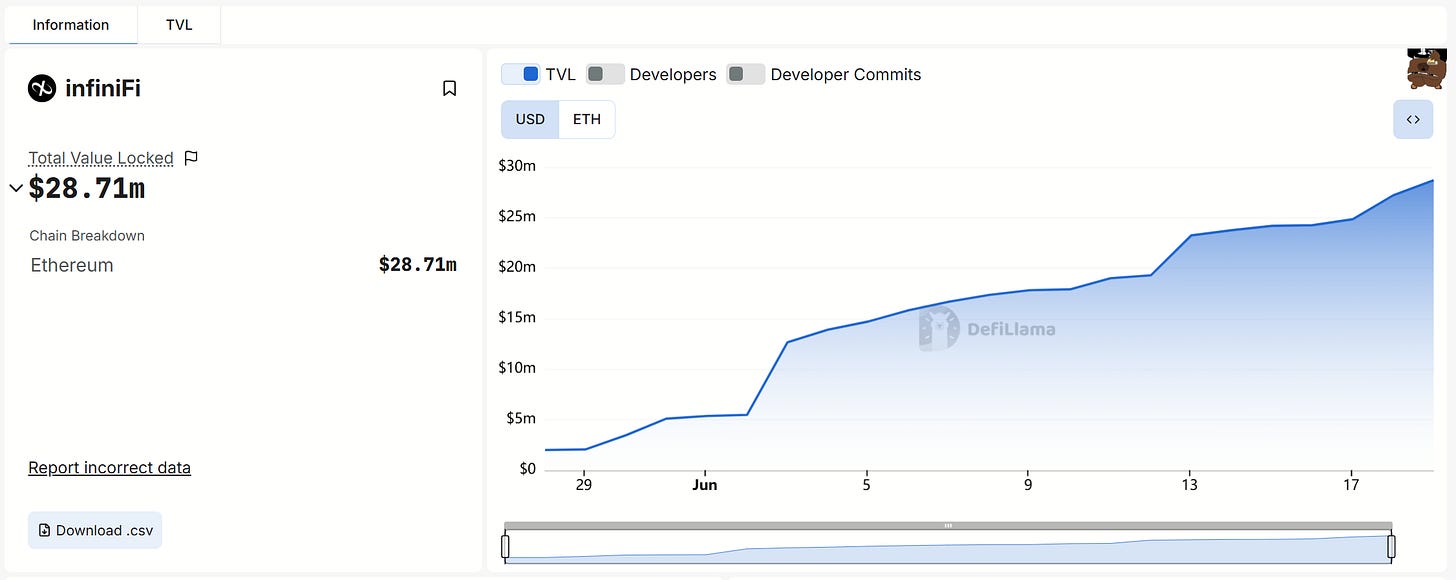This screenshot has height=580, width=1456.
Task: Click the $30m y-axis label
Action: point(517,166)
